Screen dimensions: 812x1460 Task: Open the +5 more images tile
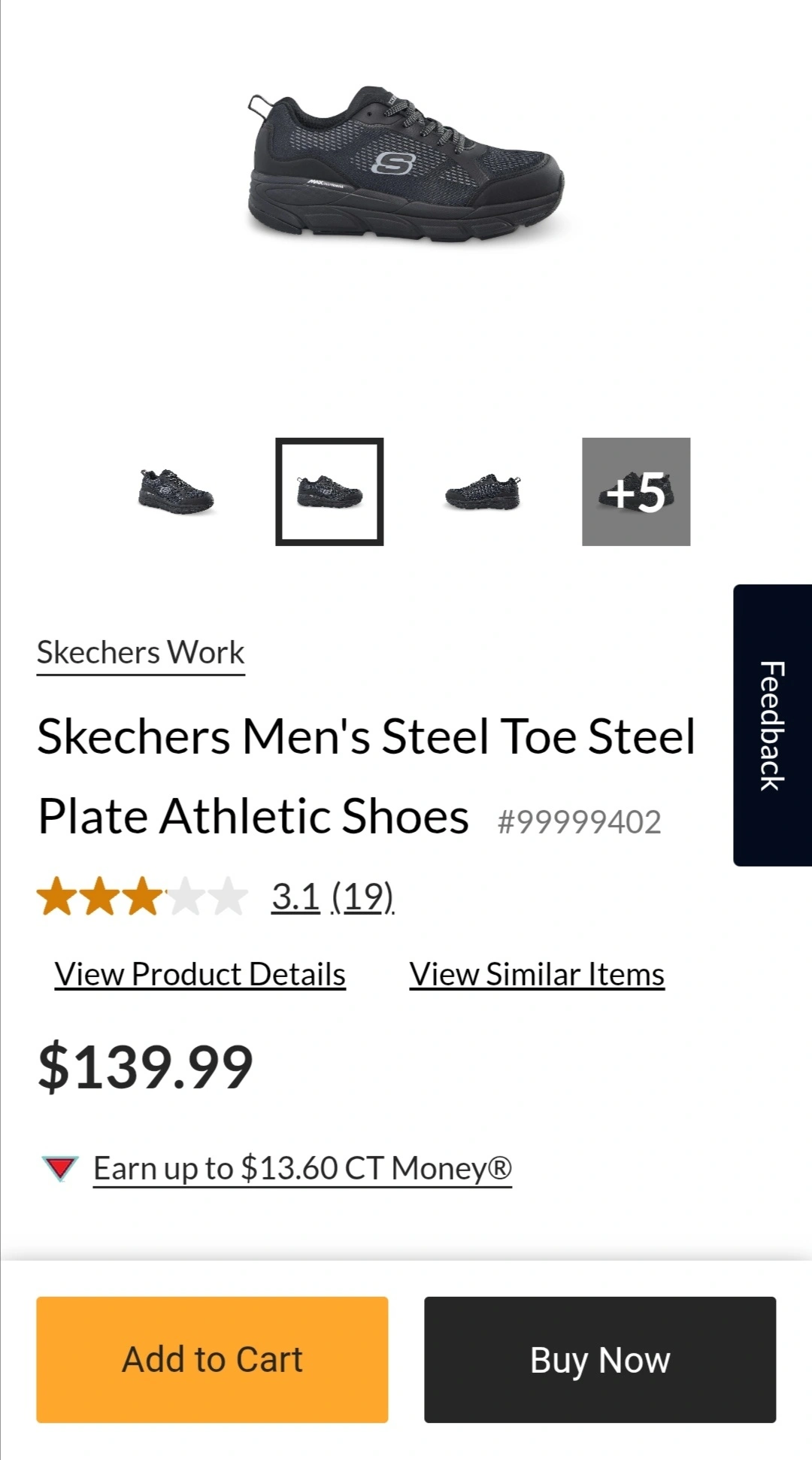pos(635,492)
